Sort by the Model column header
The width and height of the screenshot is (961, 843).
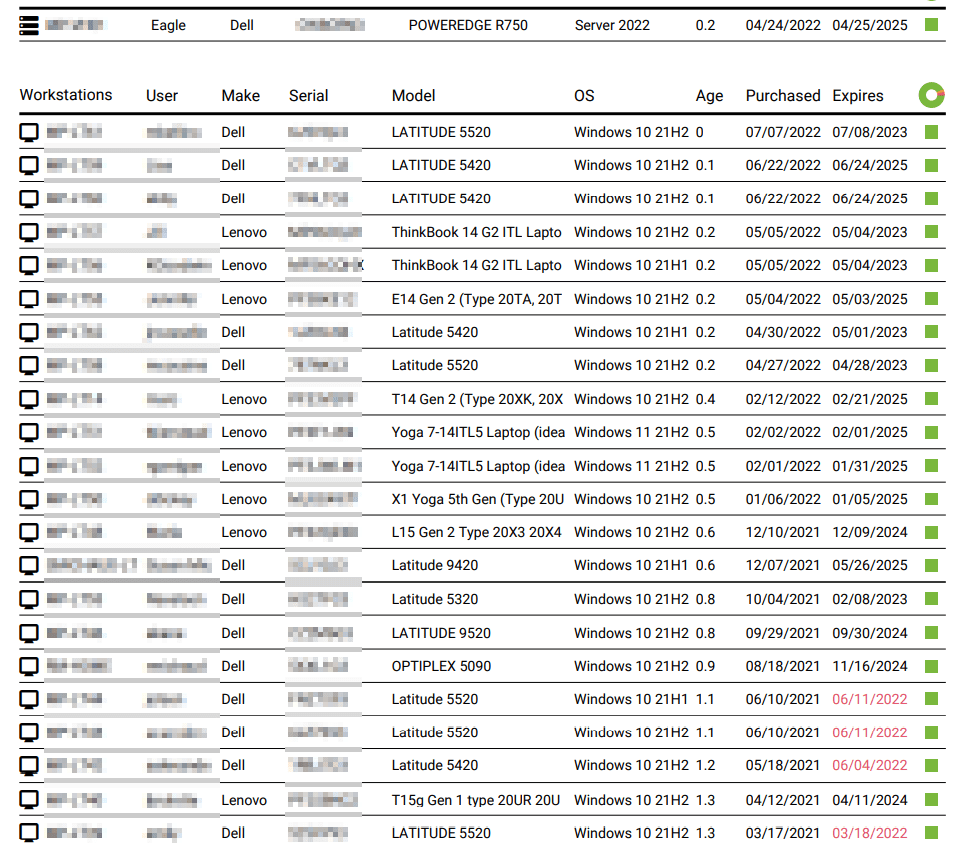tap(414, 96)
